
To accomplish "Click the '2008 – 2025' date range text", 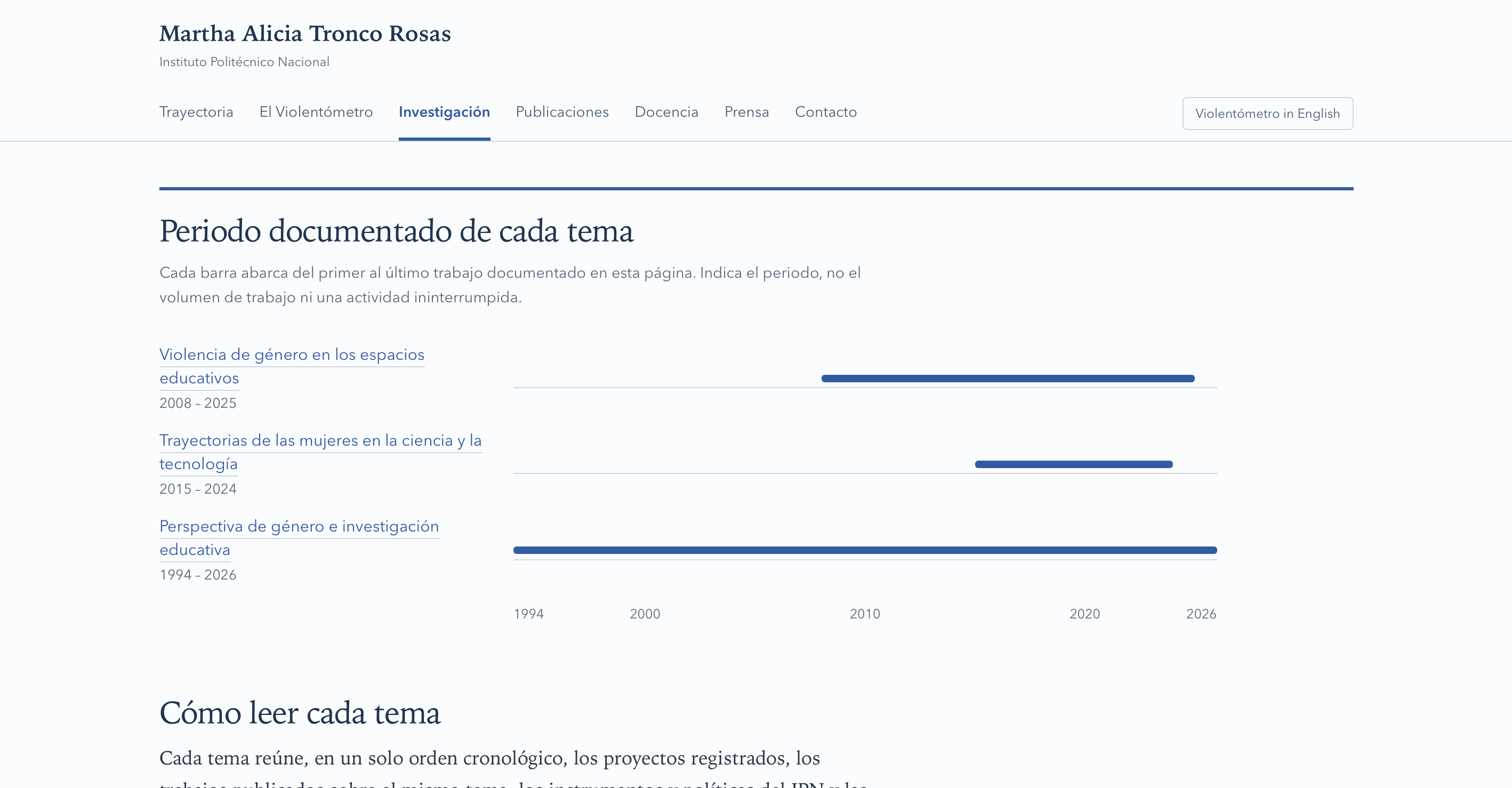I will coord(198,403).
